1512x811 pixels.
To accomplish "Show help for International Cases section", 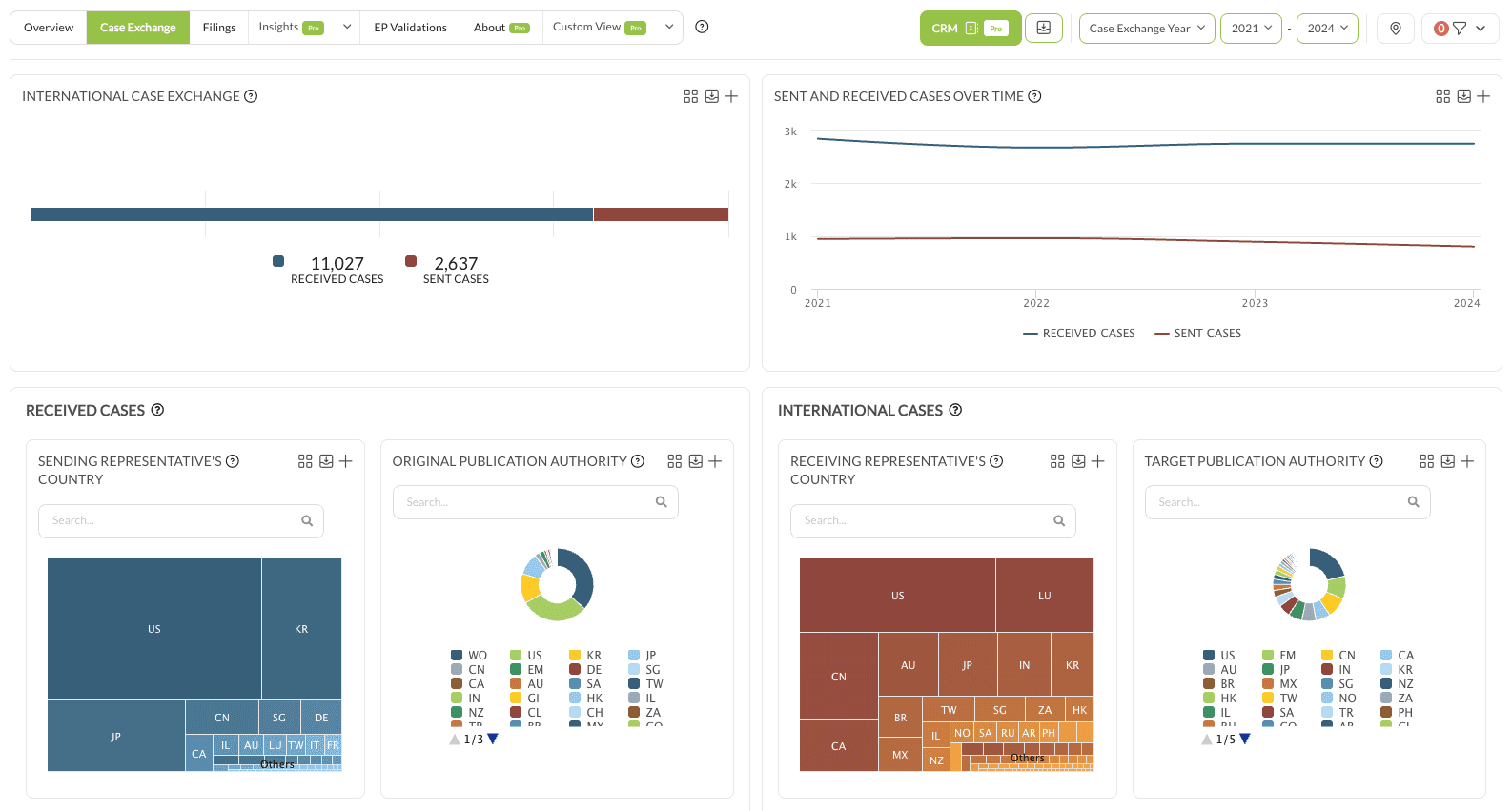I will click(955, 410).
